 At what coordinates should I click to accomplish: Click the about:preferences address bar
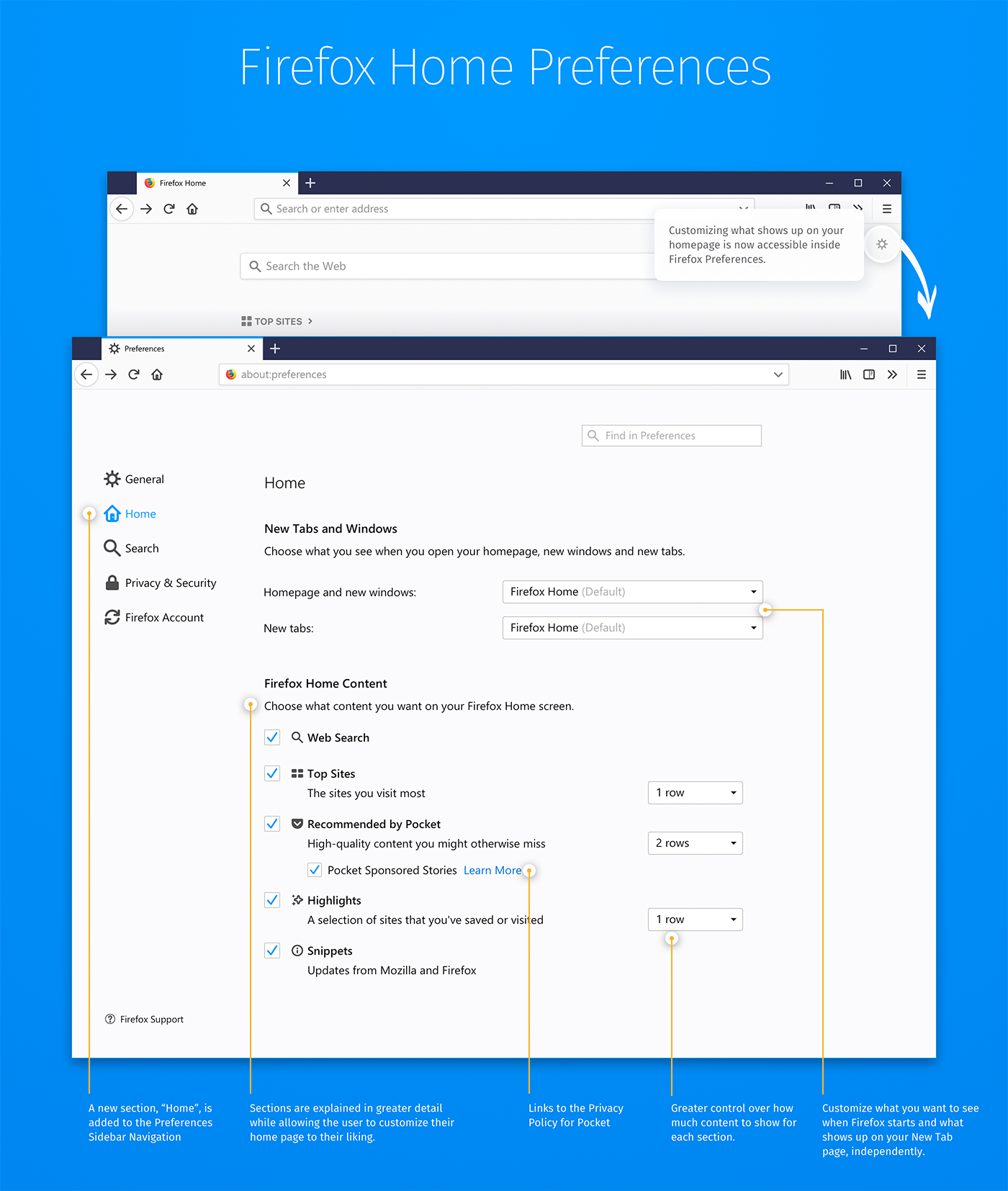[x=504, y=374]
